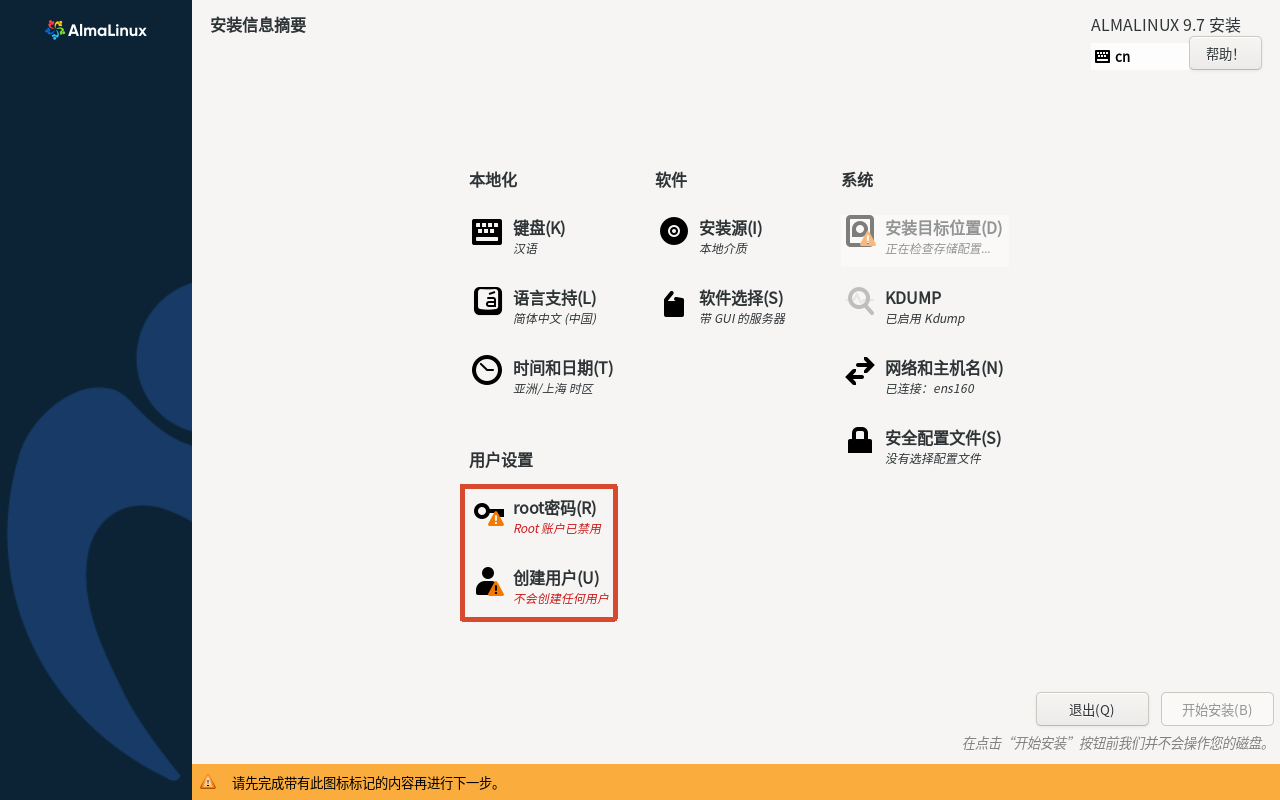Set the root密码(R) root password
This screenshot has height=800, width=1280.
pyautogui.click(x=538, y=517)
